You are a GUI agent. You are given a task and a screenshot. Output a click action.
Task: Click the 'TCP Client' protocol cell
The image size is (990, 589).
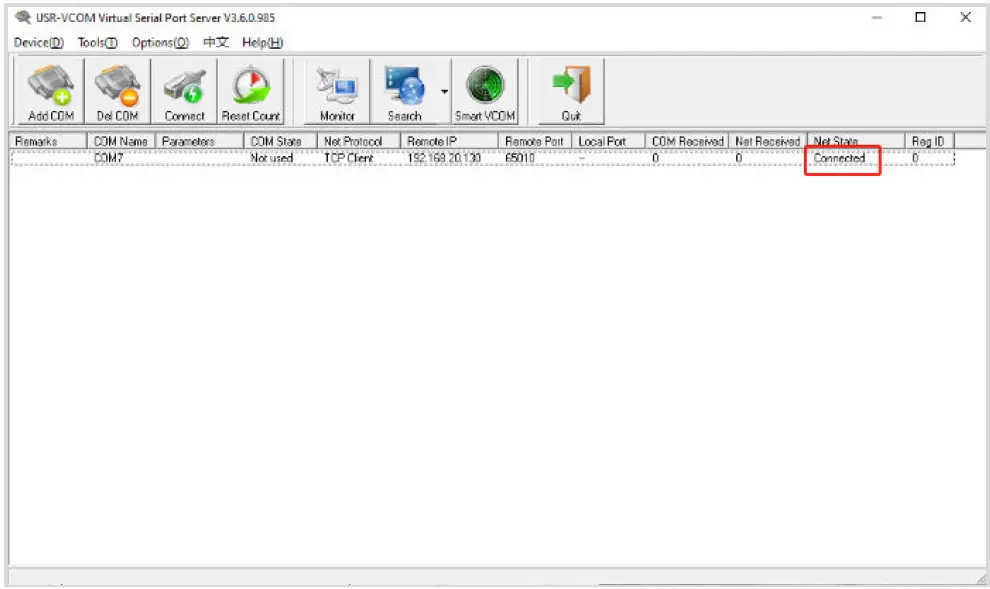coord(349,158)
